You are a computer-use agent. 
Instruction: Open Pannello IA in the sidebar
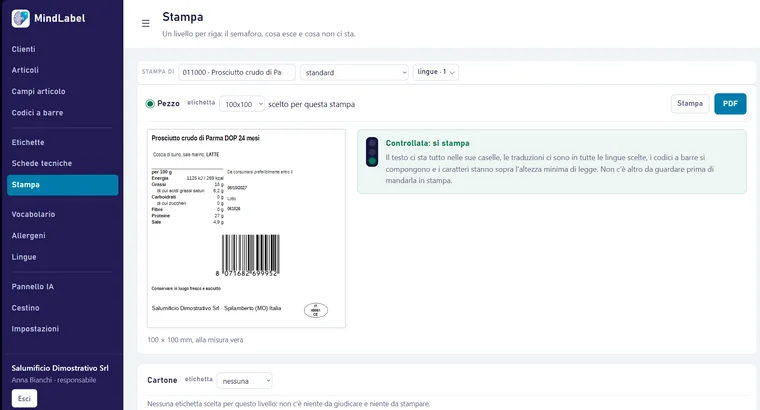(x=33, y=286)
